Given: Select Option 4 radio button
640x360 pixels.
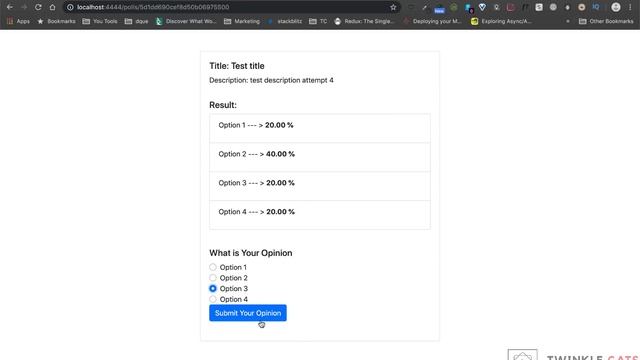Looking at the screenshot, I should point(213,299).
